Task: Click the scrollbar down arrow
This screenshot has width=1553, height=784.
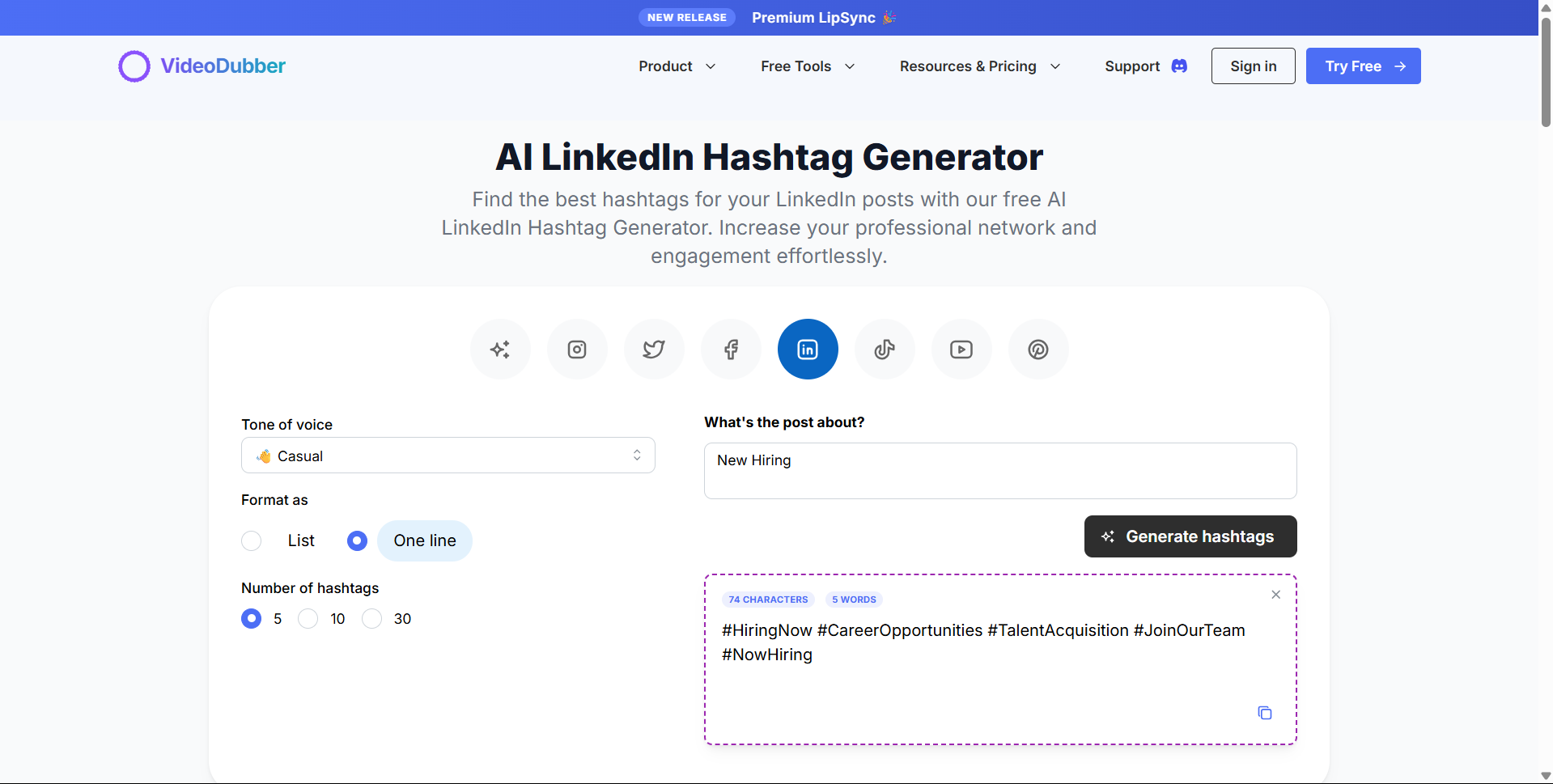Action: pos(1546,776)
